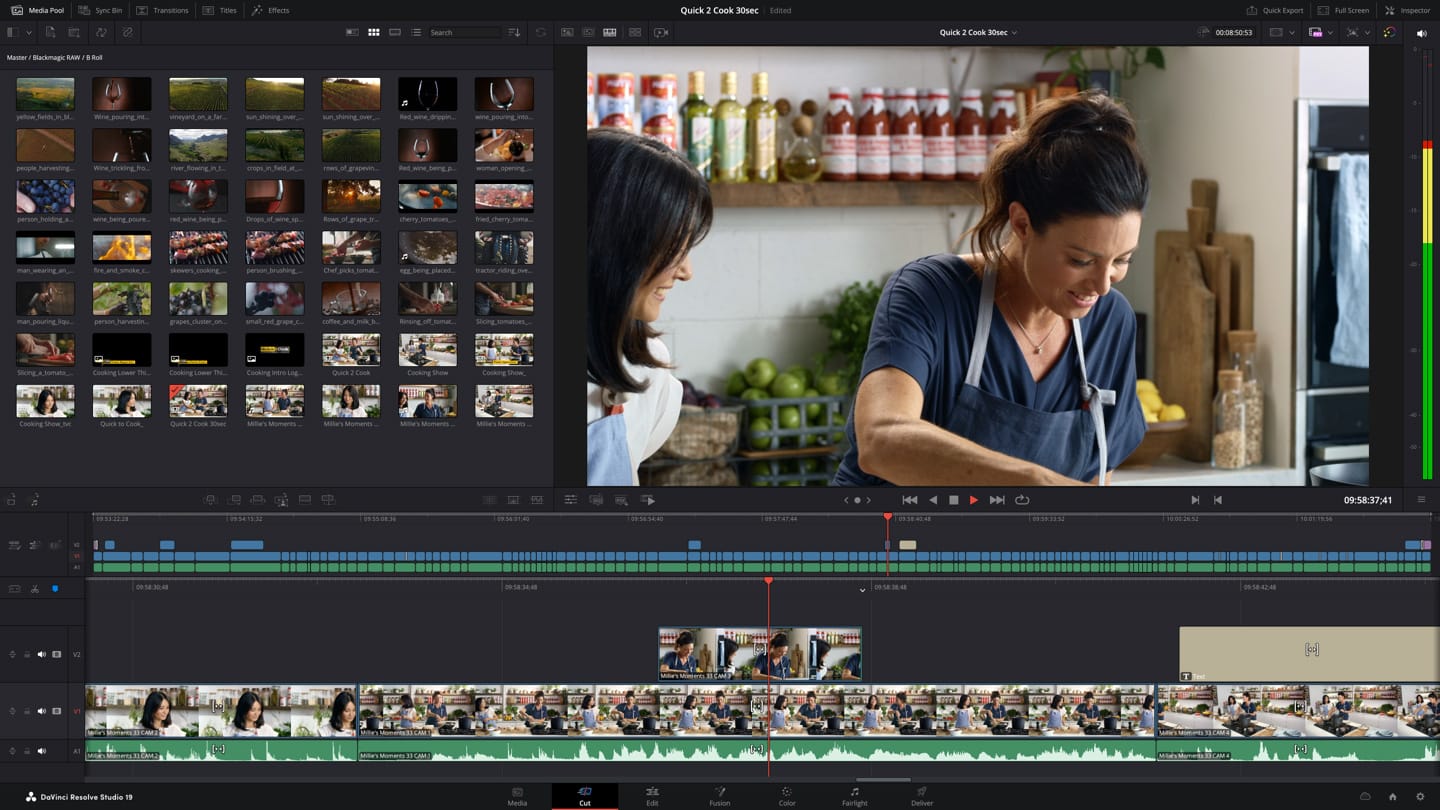Viewport: 1440px width, 810px height.
Task: Select the split clip scissors tool
Action: click(34, 587)
